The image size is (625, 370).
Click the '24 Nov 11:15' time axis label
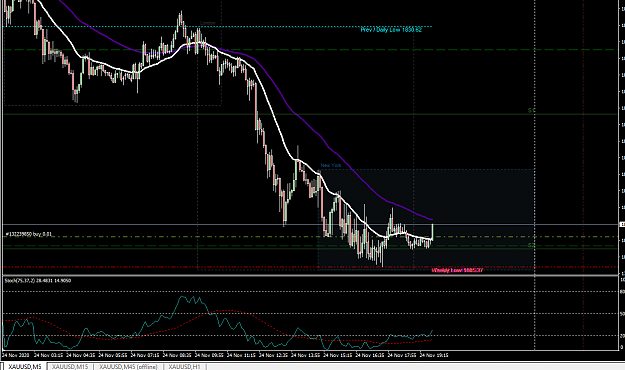click(x=241, y=355)
